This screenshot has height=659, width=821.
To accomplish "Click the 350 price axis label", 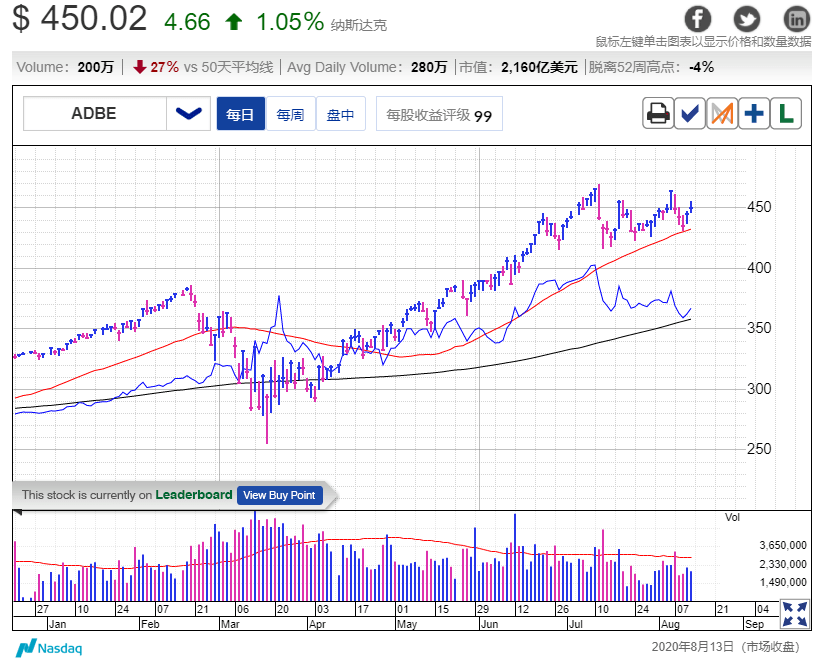I will tap(759, 328).
